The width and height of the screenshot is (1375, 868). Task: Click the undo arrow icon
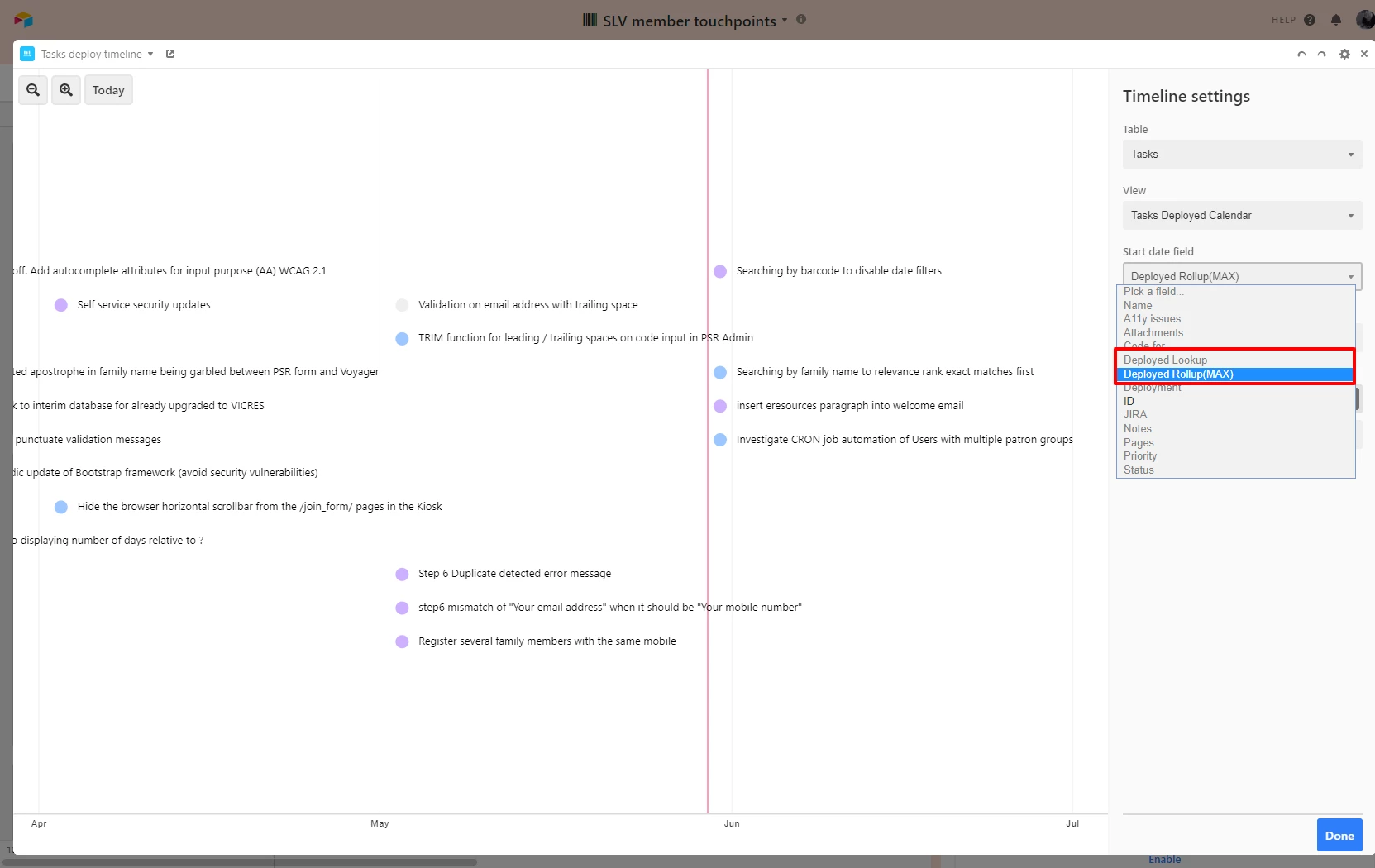pyautogui.click(x=1301, y=55)
